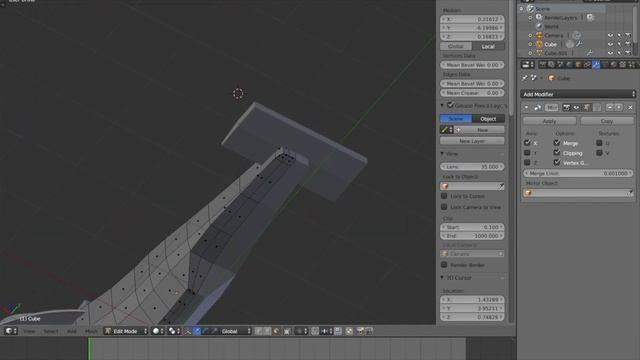
Task: Toggle Camera visibility eye in outliner
Action: (610, 36)
